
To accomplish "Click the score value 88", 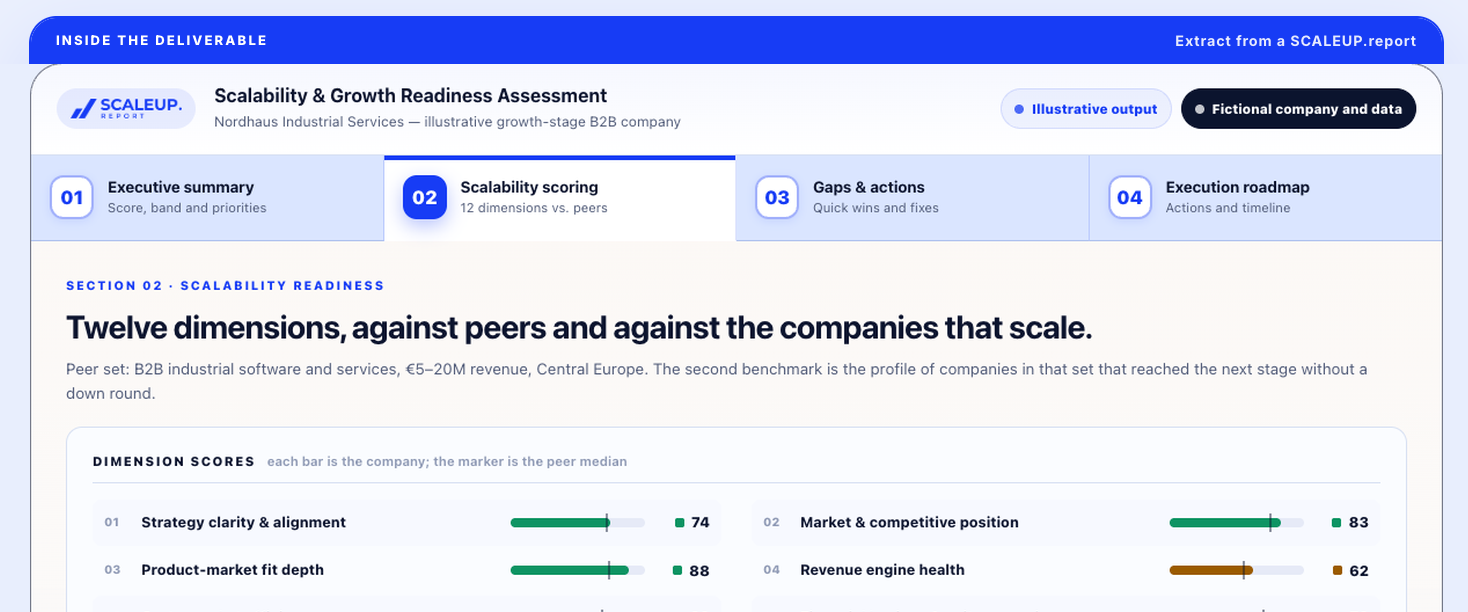I will pos(700,571).
